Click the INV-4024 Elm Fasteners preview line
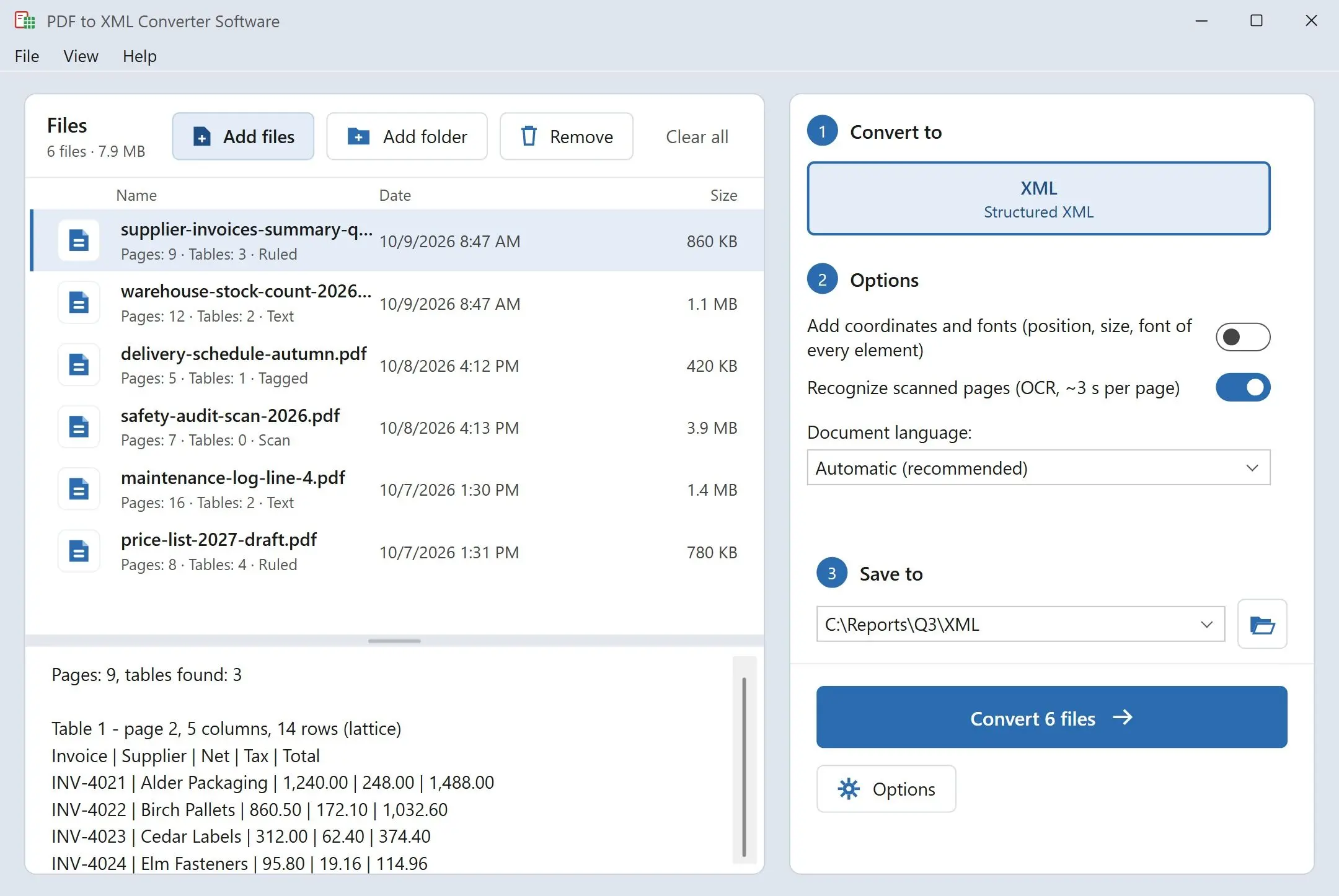The image size is (1339, 896). pos(239,864)
